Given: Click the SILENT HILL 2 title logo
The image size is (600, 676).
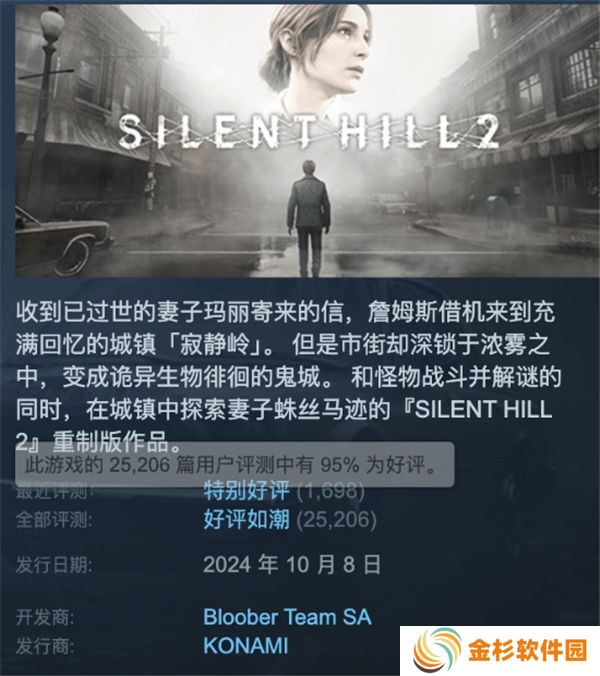Looking at the screenshot, I should pos(308,131).
